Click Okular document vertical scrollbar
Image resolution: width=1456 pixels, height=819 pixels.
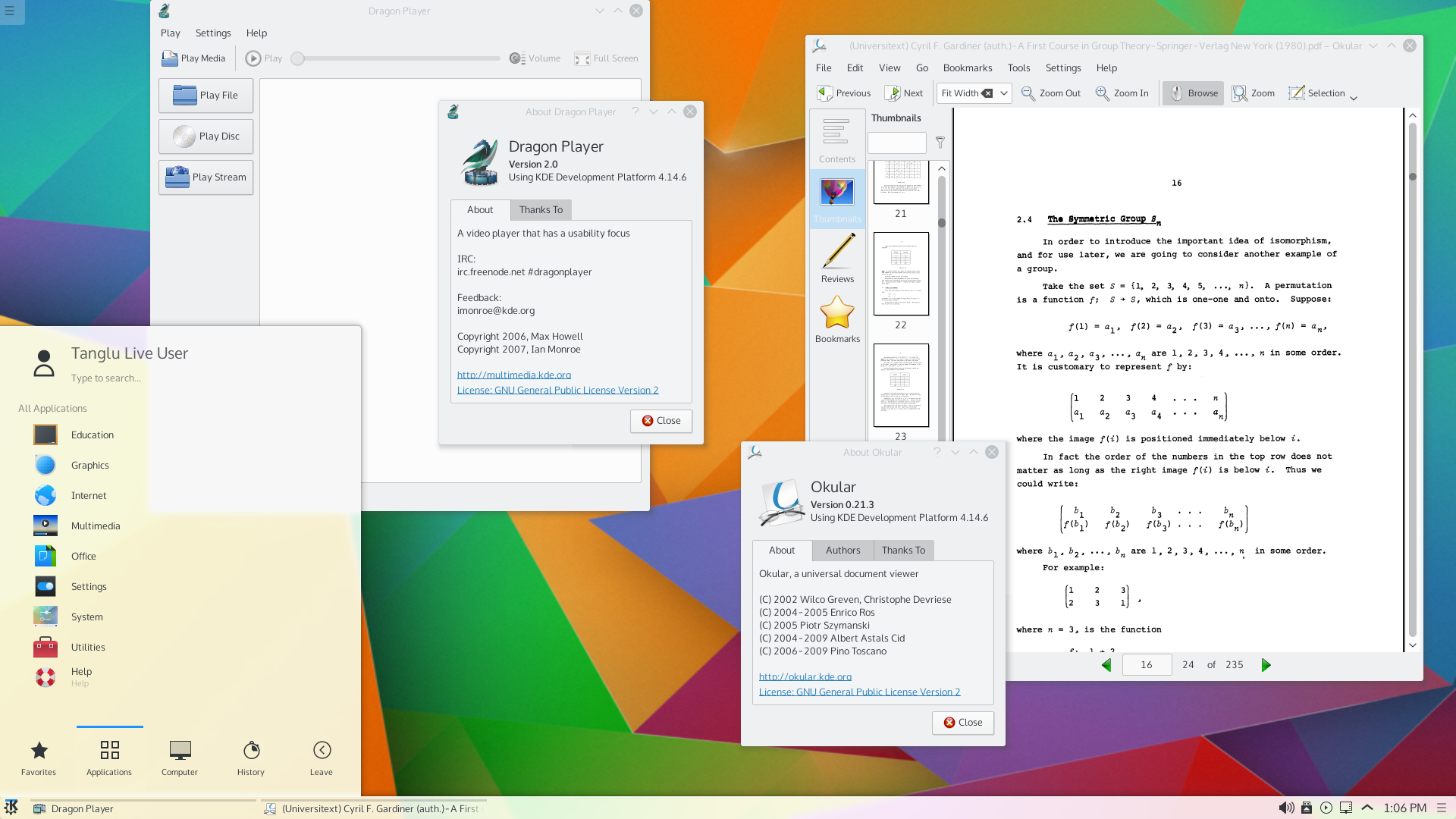pos(1412,379)
